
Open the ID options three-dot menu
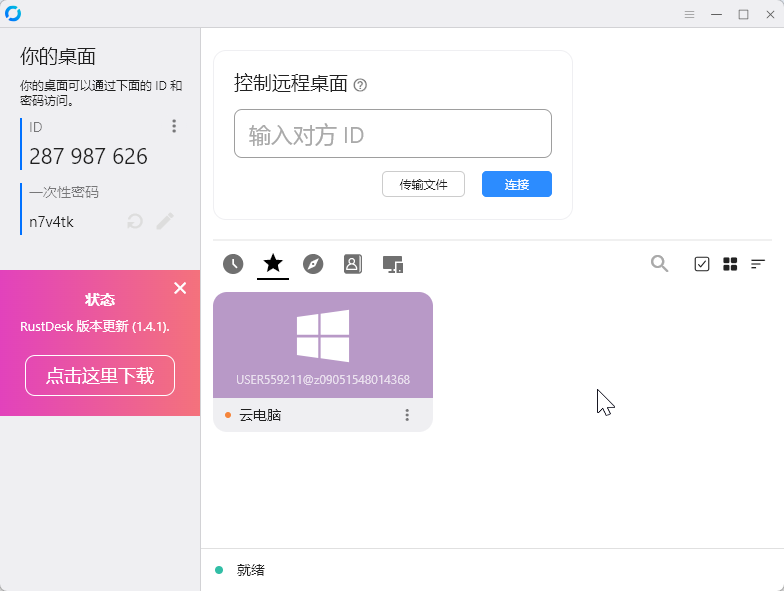tap(174, 126)
